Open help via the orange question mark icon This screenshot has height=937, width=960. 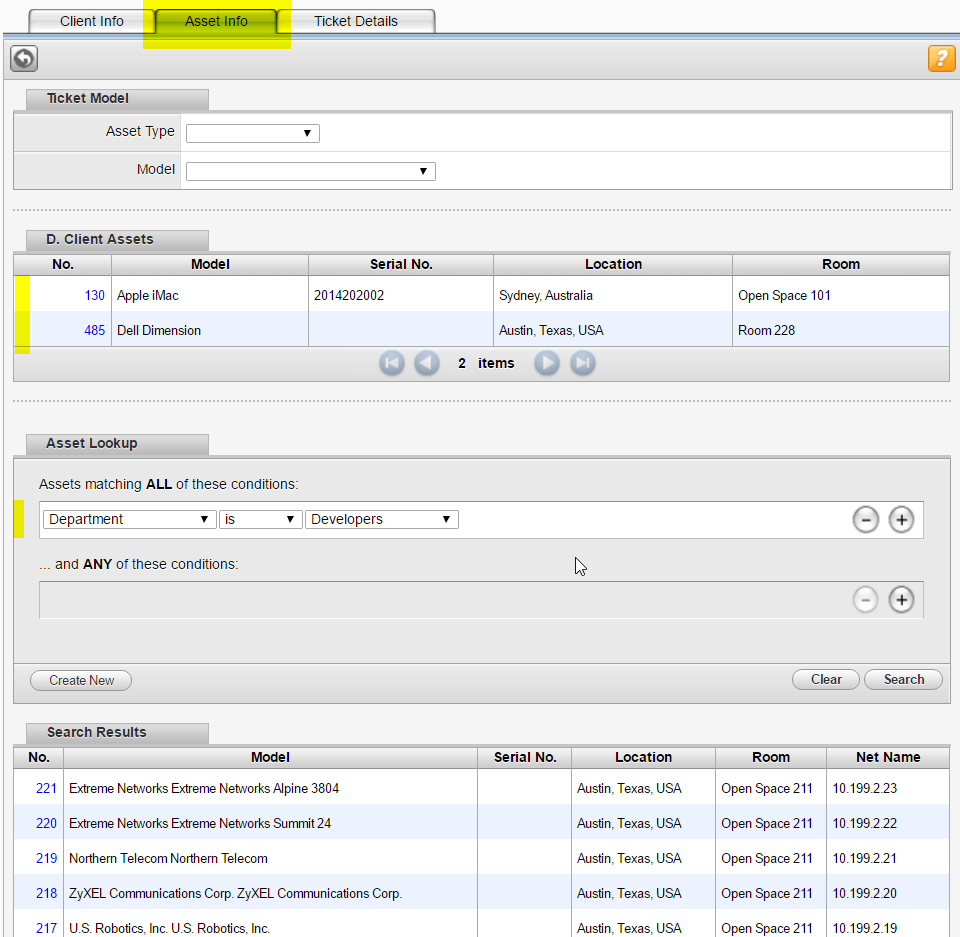941,59
